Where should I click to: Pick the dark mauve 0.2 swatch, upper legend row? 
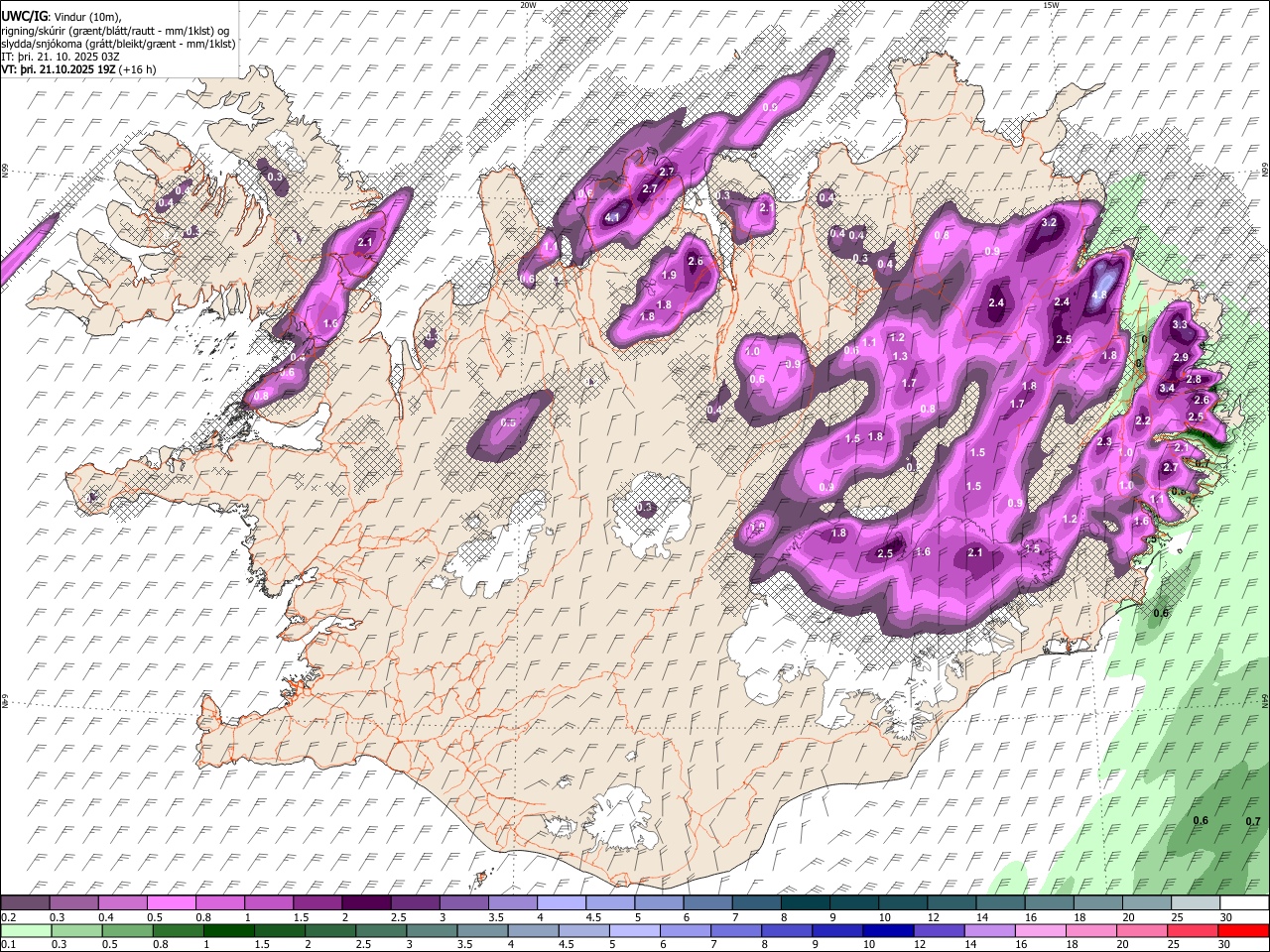point(25,901)
